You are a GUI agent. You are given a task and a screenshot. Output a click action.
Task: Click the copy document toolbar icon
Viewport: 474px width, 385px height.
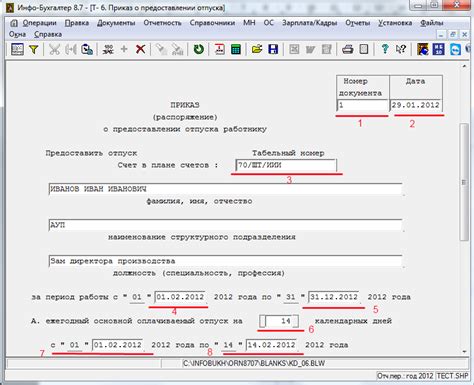(x=87, y=50)
